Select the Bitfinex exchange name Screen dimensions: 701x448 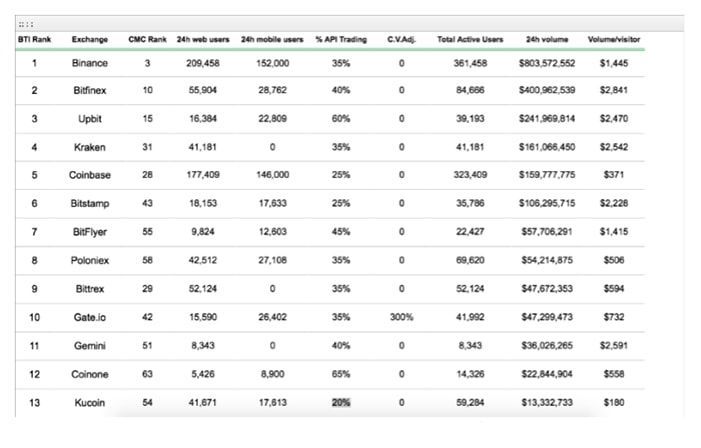[90, 90]
